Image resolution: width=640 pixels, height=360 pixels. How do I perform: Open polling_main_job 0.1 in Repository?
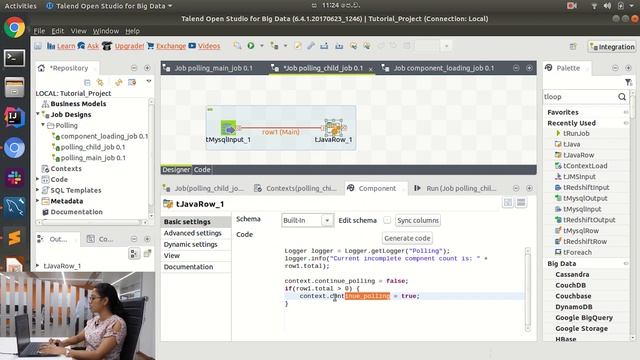tap(93, 158)
